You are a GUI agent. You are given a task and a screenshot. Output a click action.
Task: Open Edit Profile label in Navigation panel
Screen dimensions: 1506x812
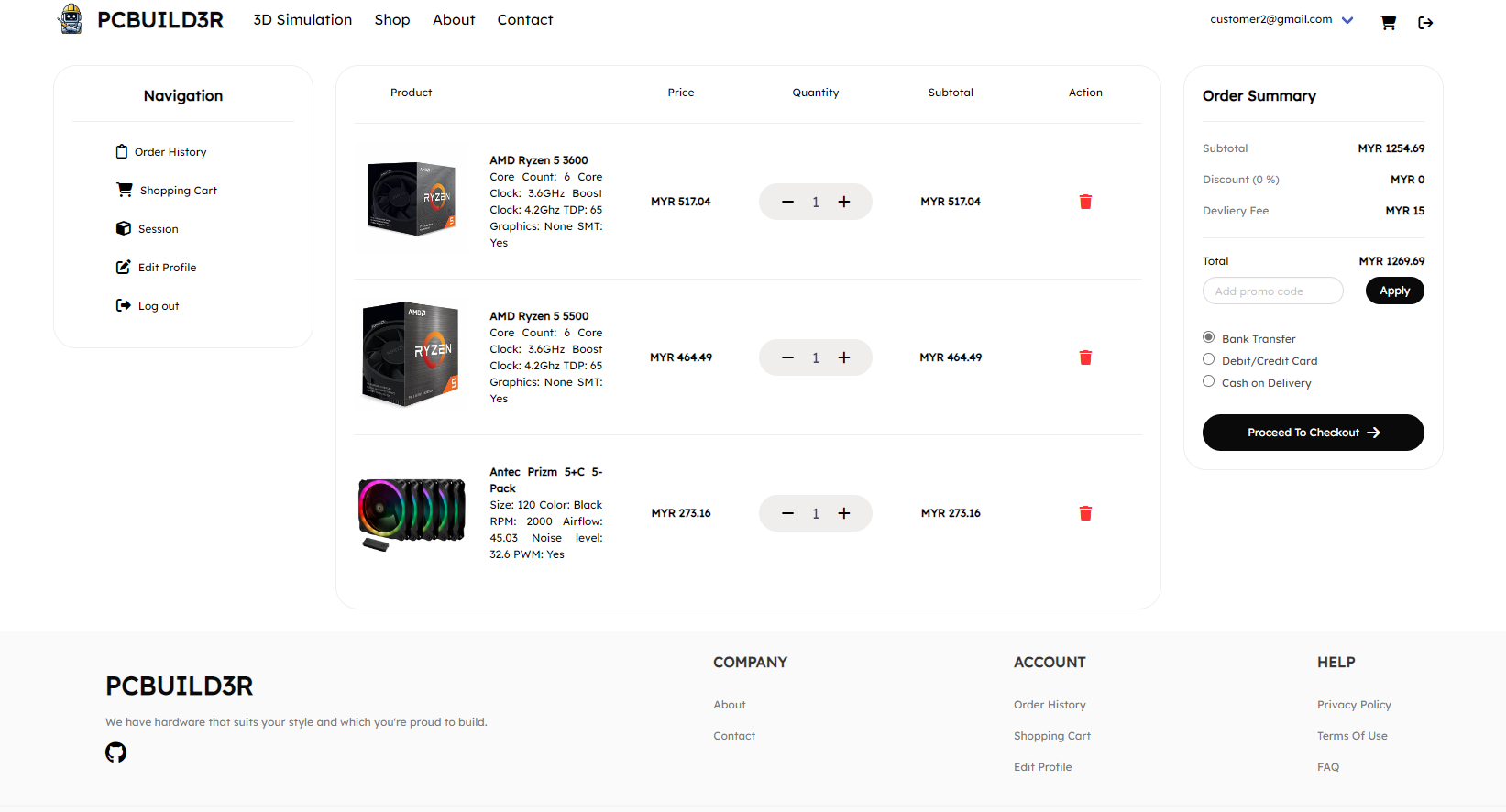(x=167, y=268)
